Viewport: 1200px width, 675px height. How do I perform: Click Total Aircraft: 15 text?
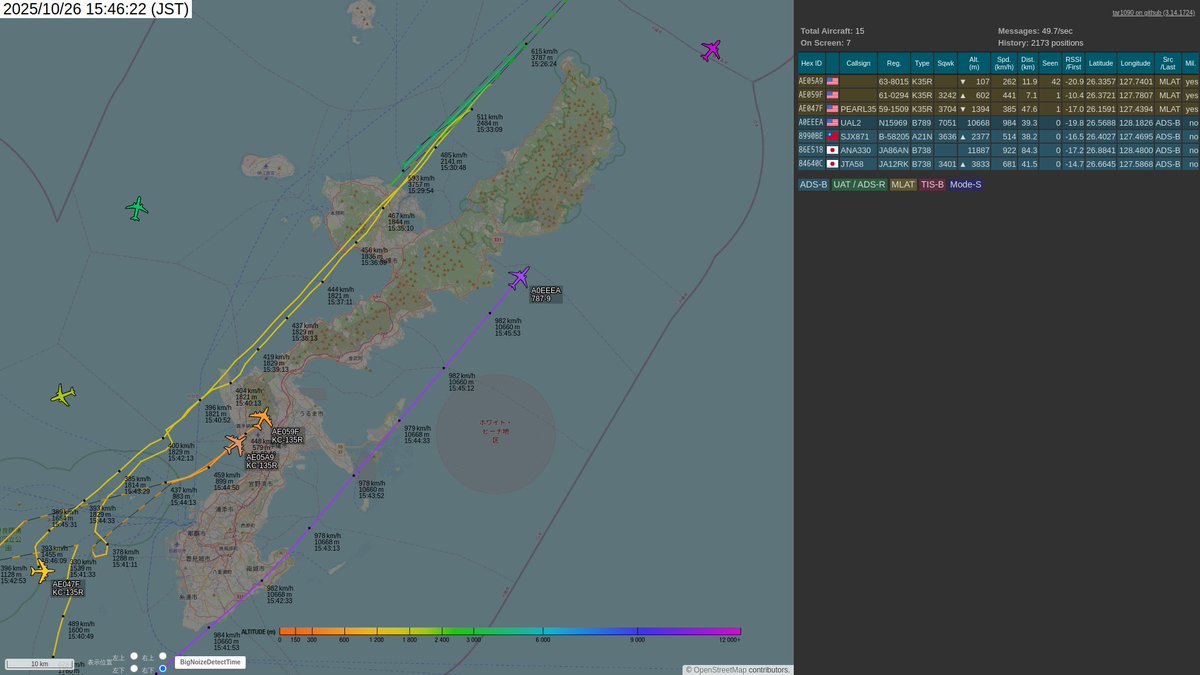coord(833,31)
